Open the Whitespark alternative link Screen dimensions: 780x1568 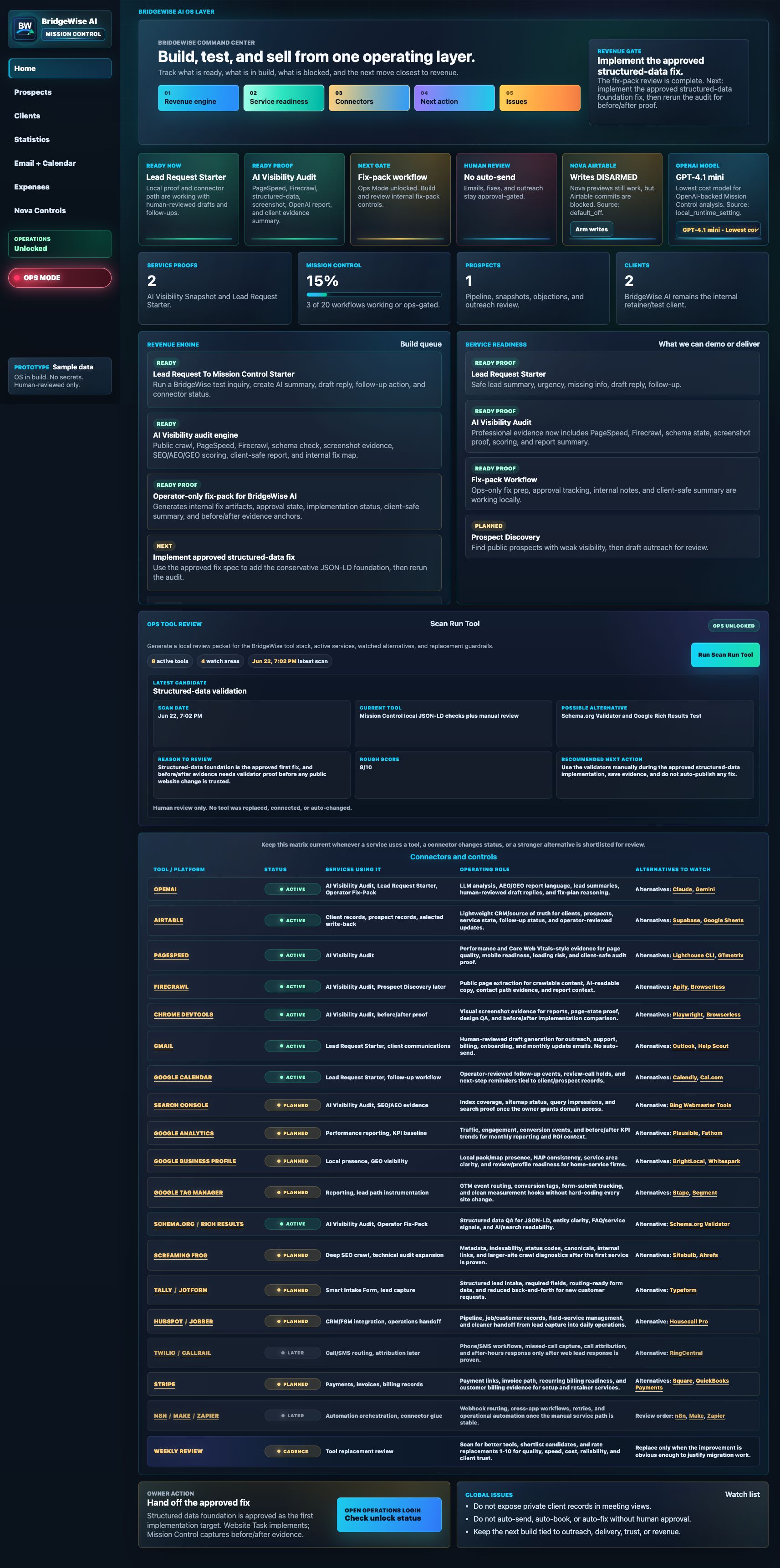tap(724, 1161)
